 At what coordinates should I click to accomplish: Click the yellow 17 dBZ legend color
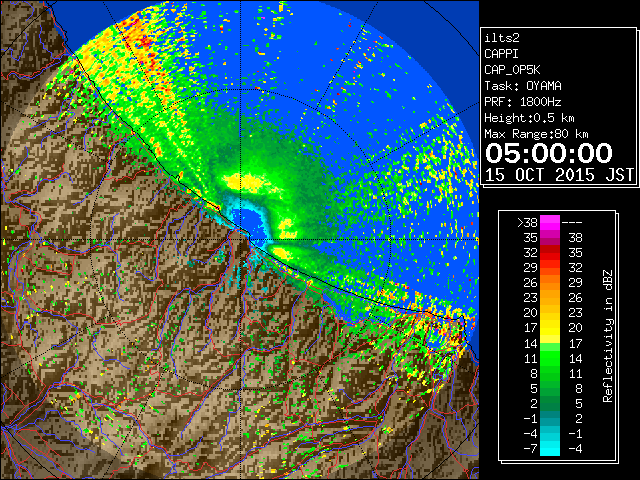(550, 328)
